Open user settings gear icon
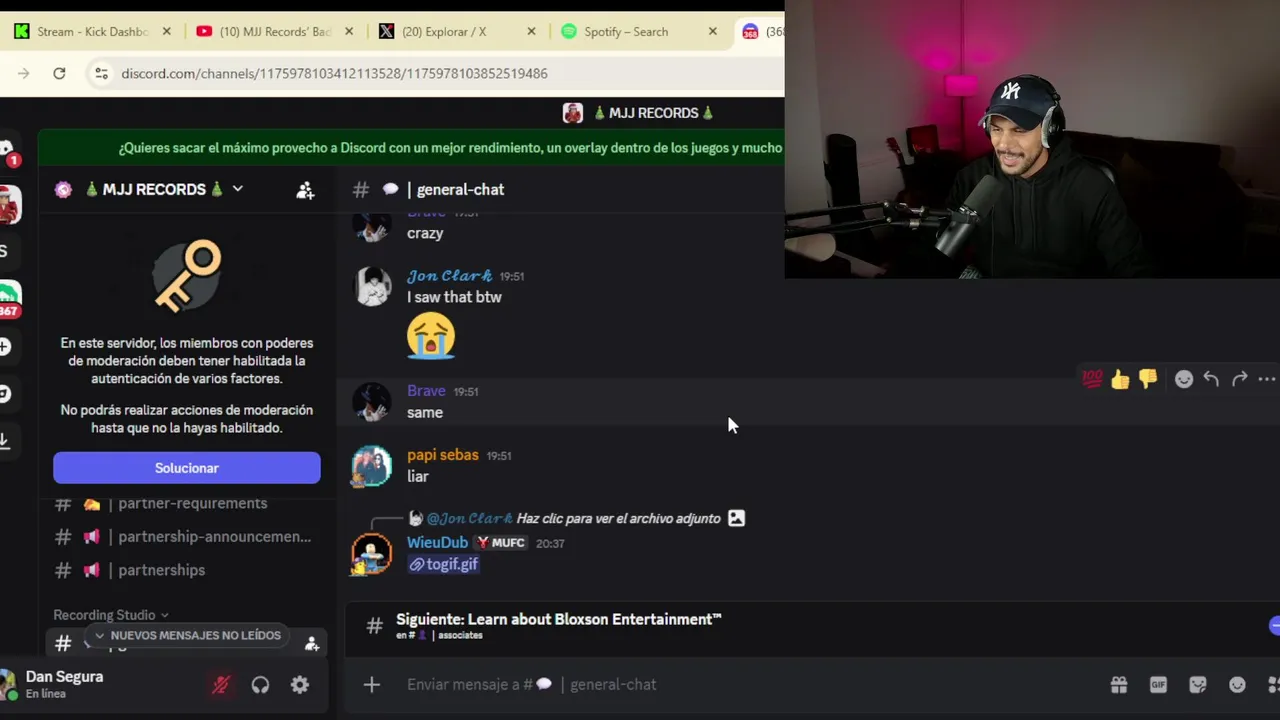 click(300, 685)
